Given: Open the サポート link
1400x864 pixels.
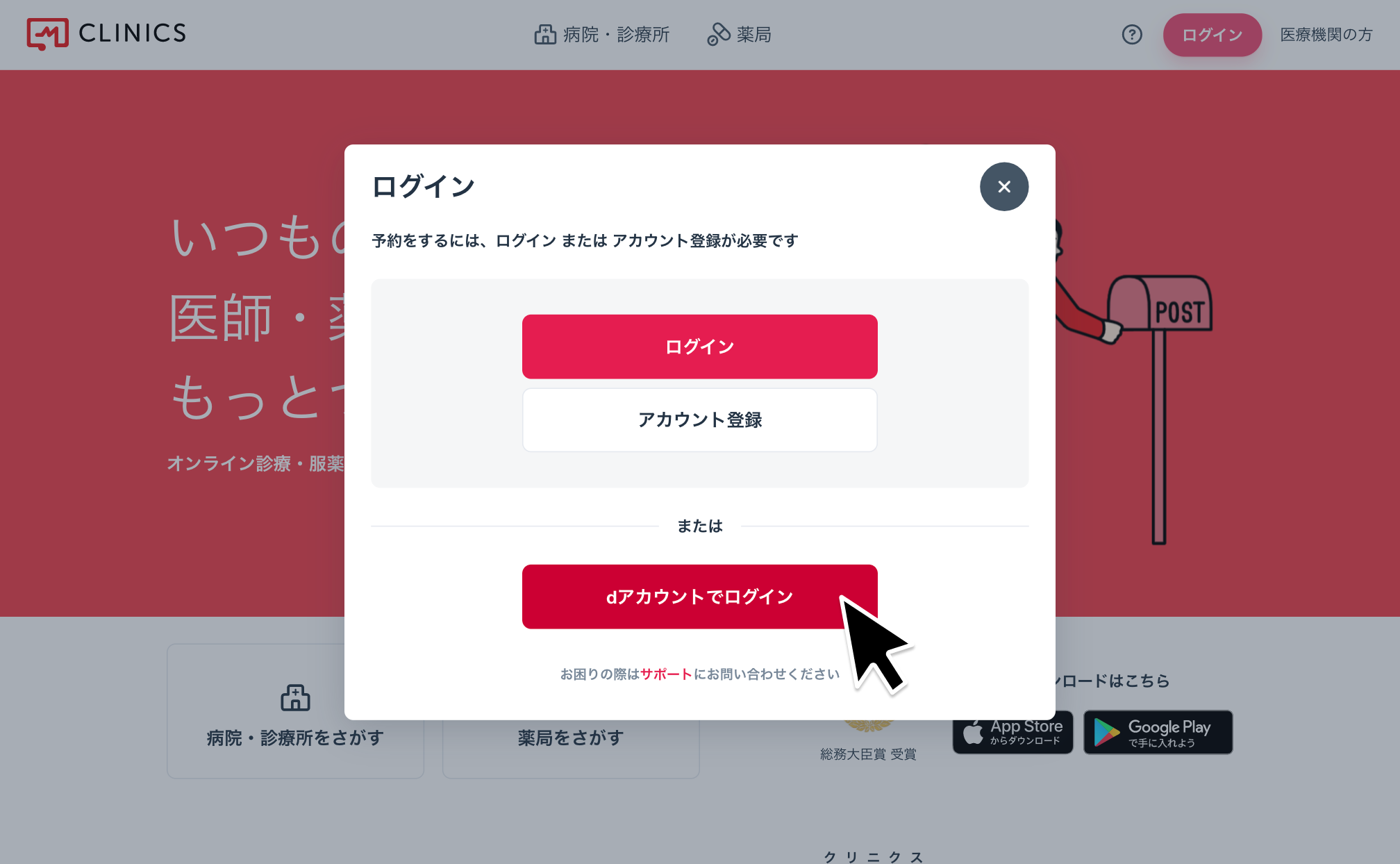Looking at the screenshot, I should pos(667,674).
